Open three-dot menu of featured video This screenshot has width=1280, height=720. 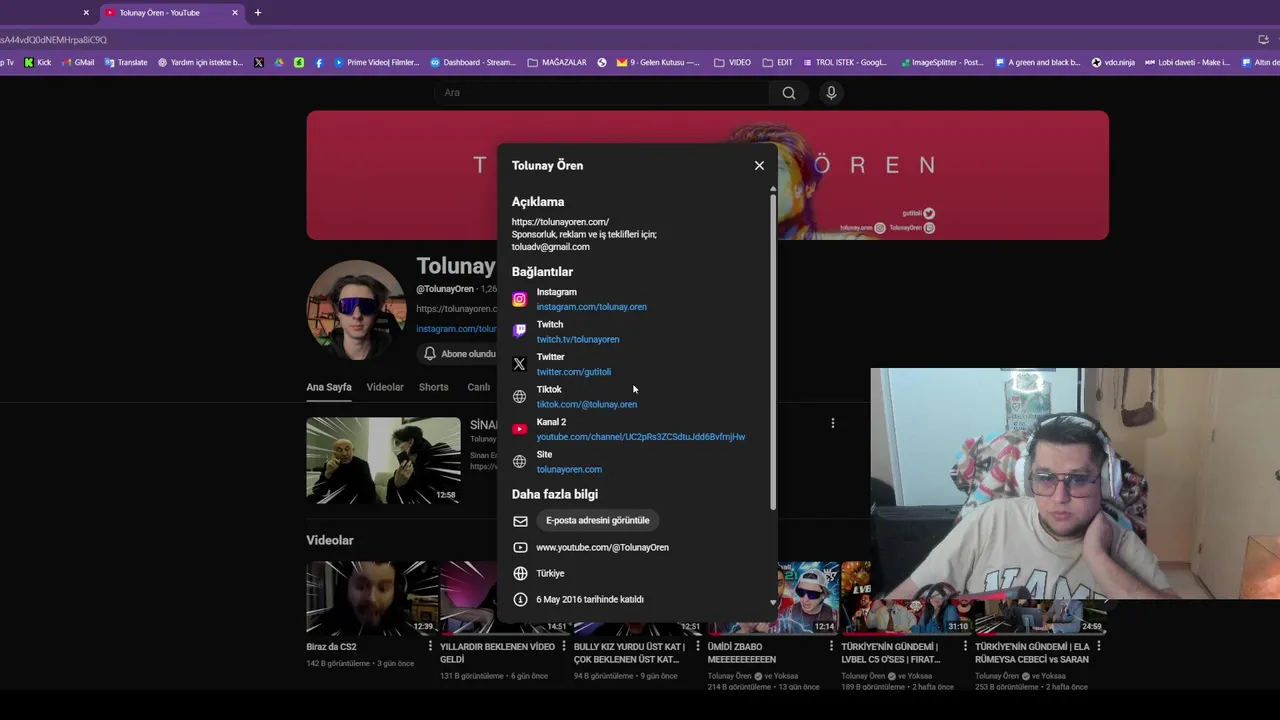pos(832,423)
